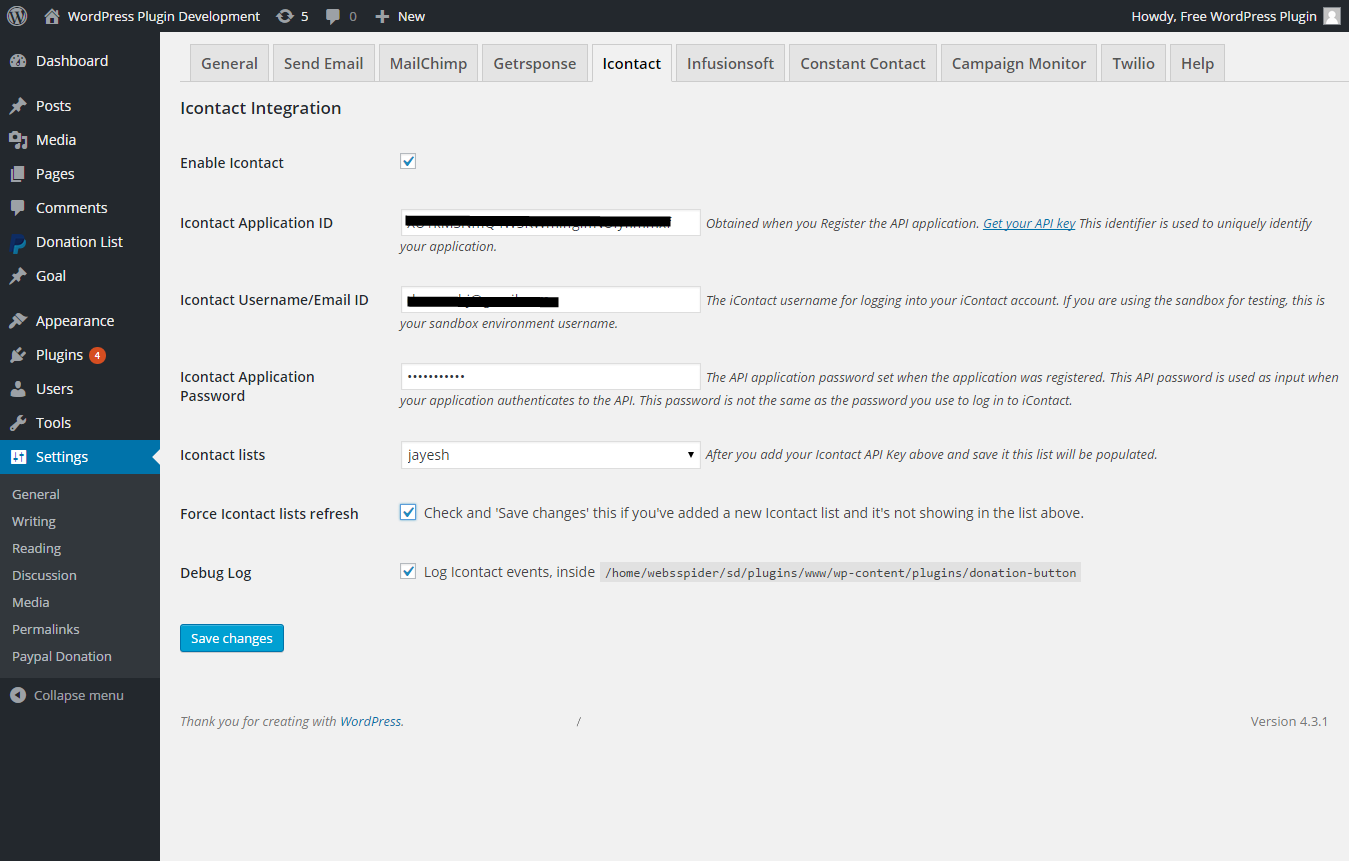Click the PayPal icon beside Donation List
Image resolution: width=1349 pixels, height=861 pixels.
click(x=18, y=242)
